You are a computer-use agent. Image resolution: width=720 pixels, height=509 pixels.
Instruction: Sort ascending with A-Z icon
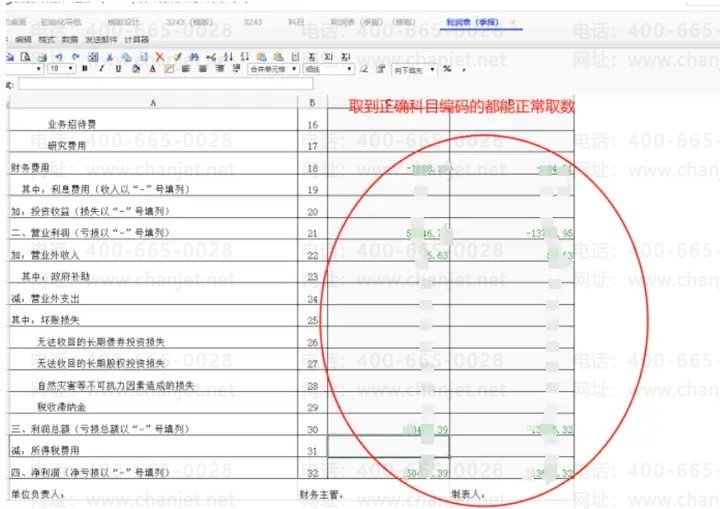tap(228, 57)
